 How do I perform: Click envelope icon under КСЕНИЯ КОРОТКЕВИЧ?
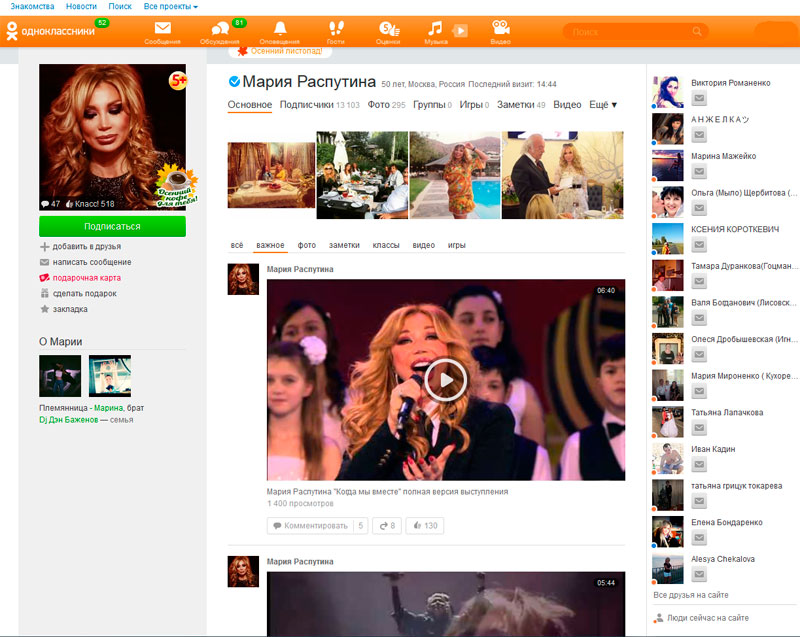point(699,245)
